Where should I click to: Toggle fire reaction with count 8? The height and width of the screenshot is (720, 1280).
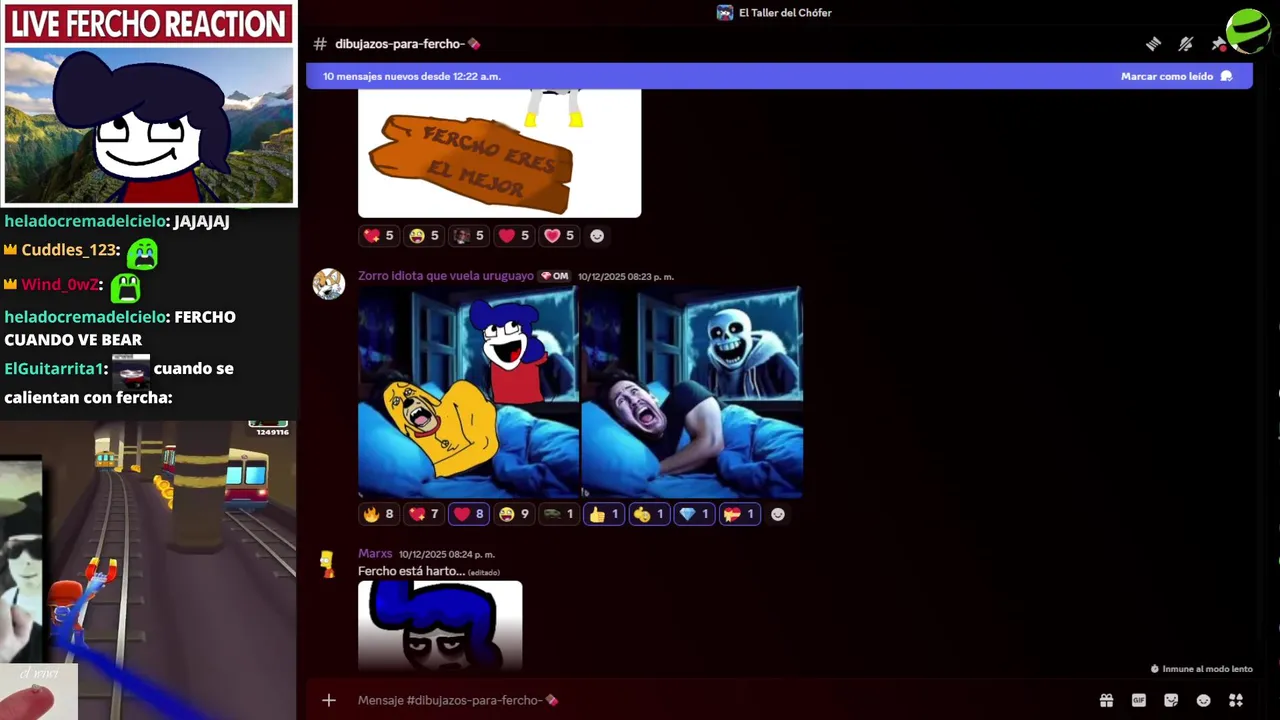pyautogui.click(x=379, y=514)
